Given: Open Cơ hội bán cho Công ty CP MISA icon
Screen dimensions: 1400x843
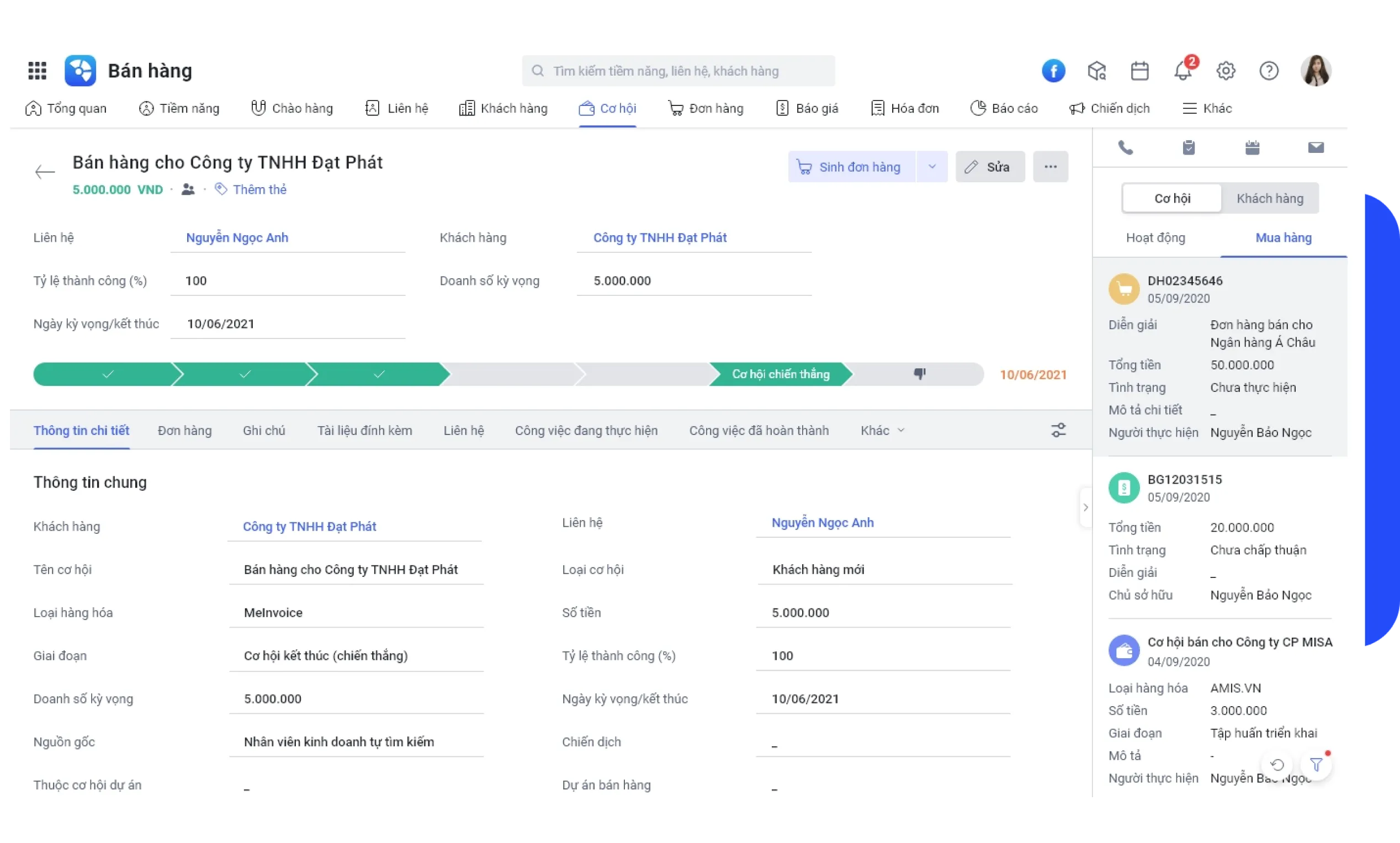Looking at the screenshot, I should click(1124, 651).
